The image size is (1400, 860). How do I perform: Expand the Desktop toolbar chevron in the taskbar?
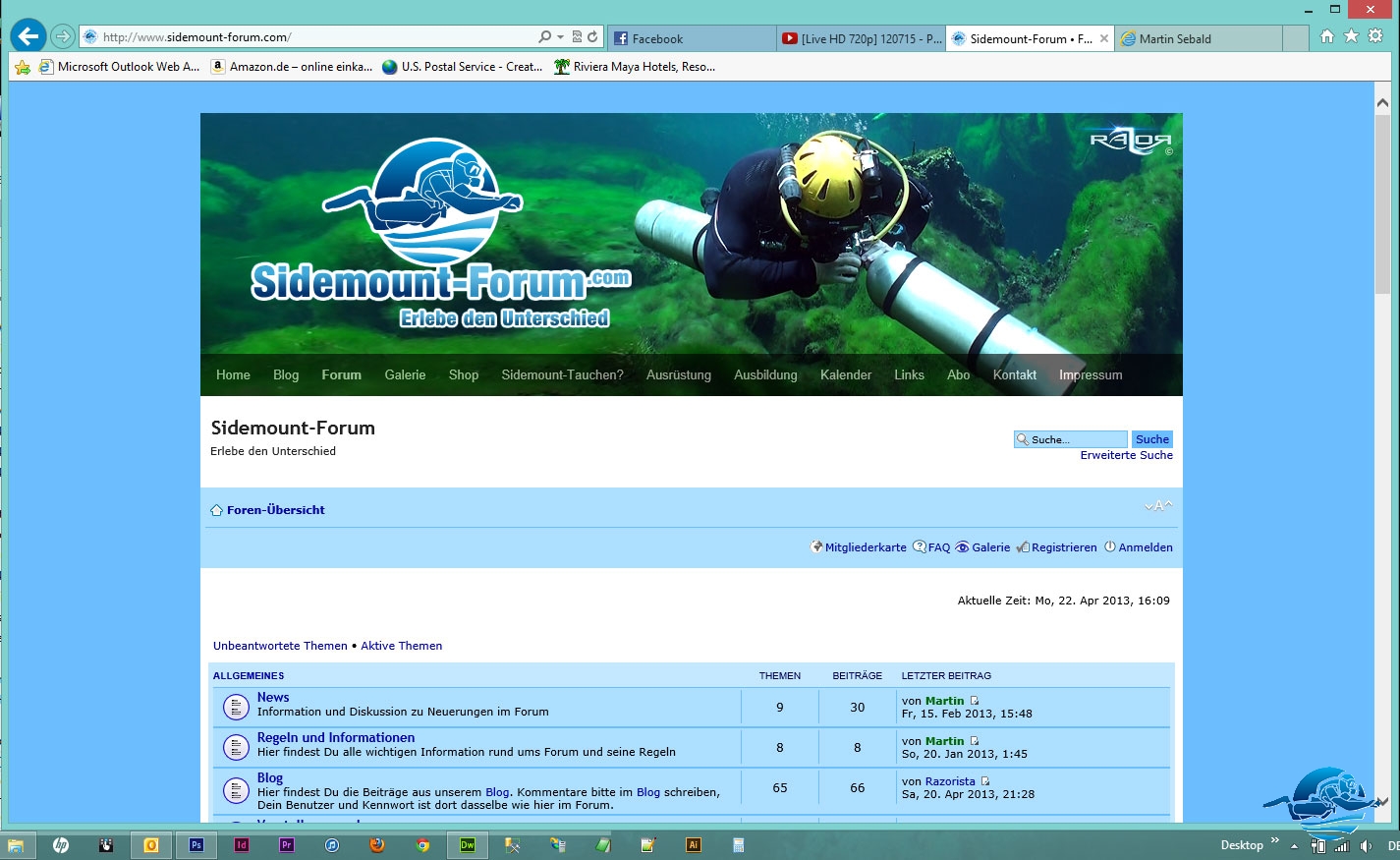[x=1275, y=841]
